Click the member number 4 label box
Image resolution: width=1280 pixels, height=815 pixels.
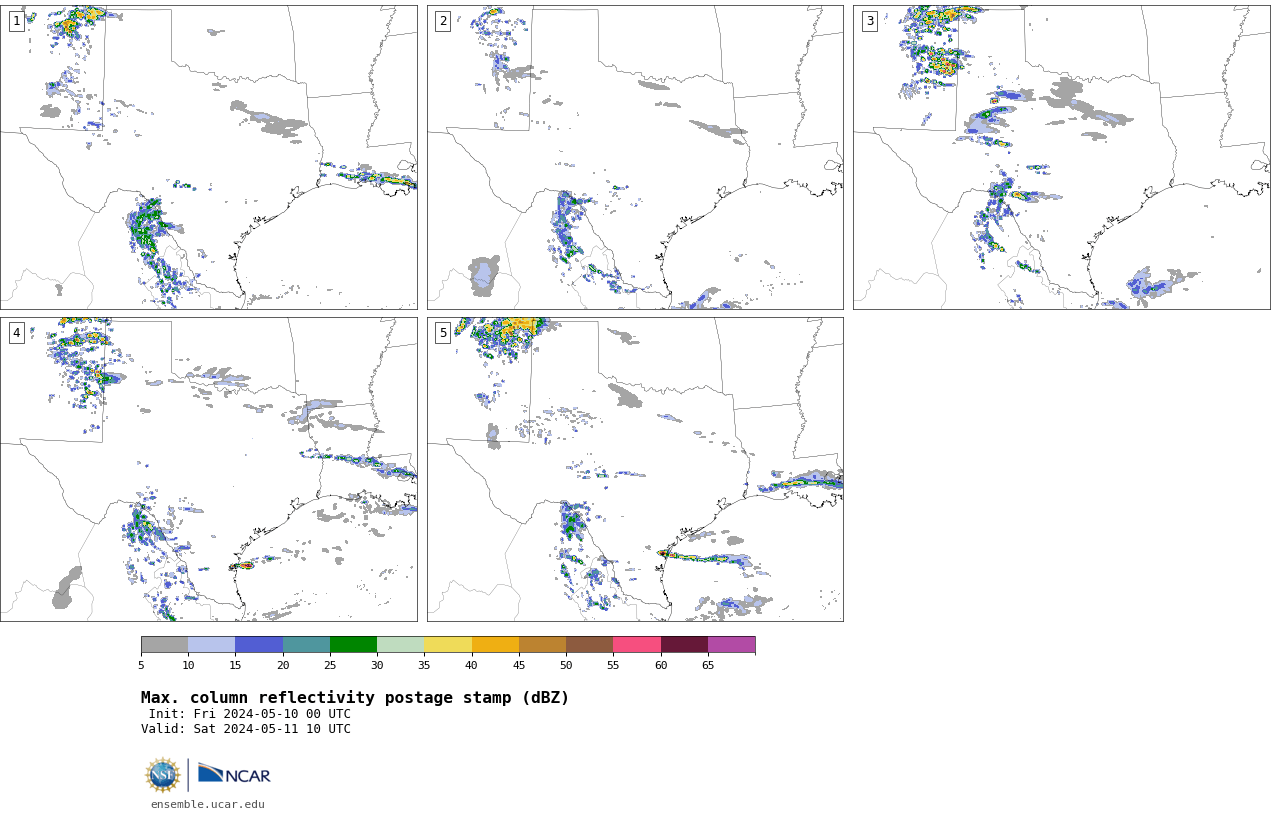click(x=16, y=333)
